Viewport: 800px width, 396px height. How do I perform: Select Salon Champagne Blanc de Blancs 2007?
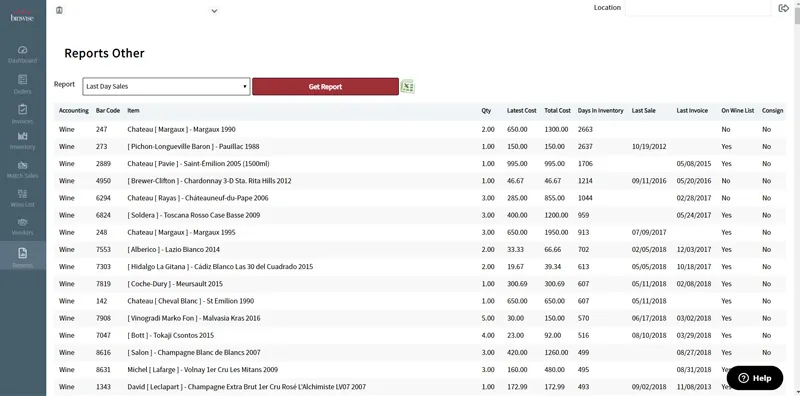pos(194,352)
